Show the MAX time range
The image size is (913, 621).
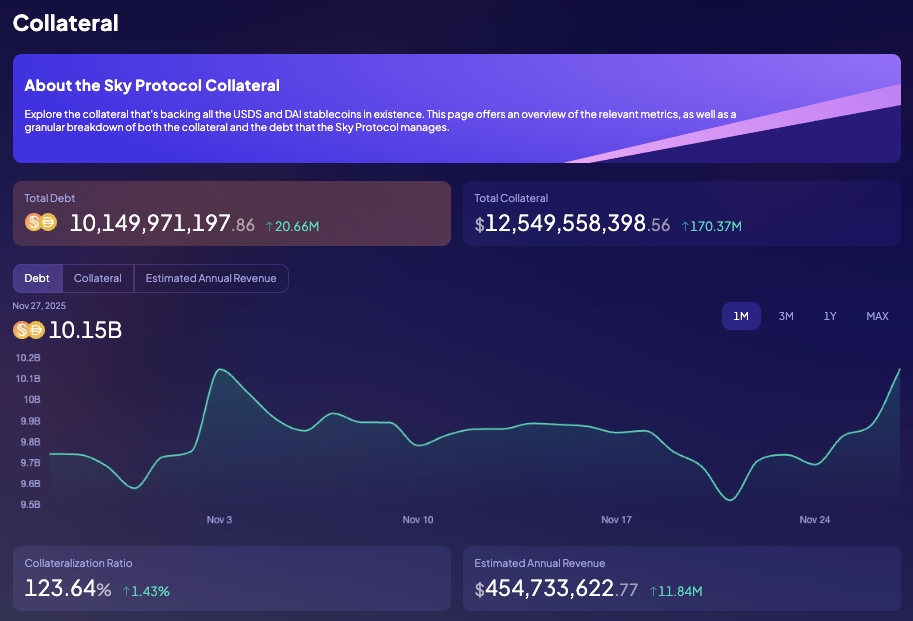tap(877, 316)
